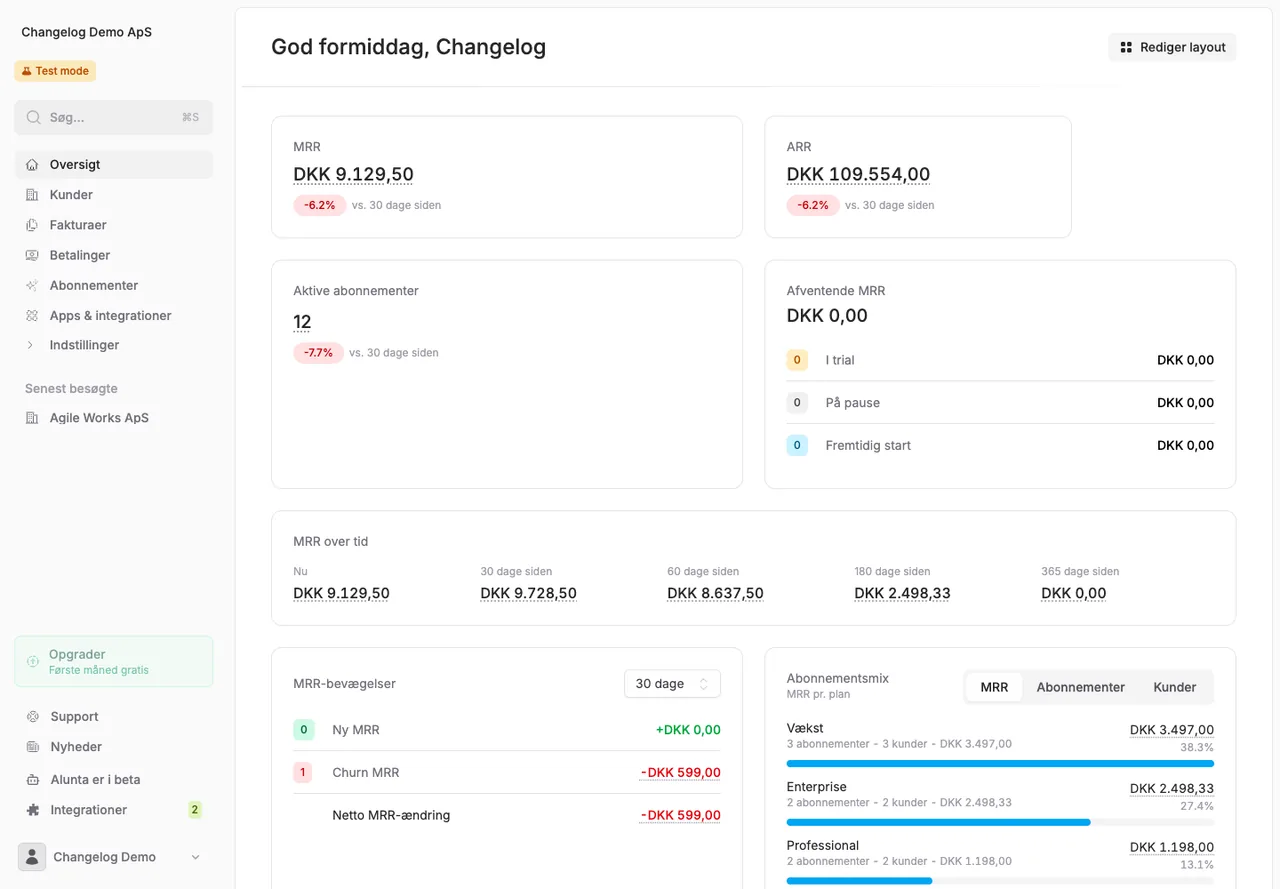Click the Changelog Demo user avatar
1280x889 pixels.
(x=32, y=857)
